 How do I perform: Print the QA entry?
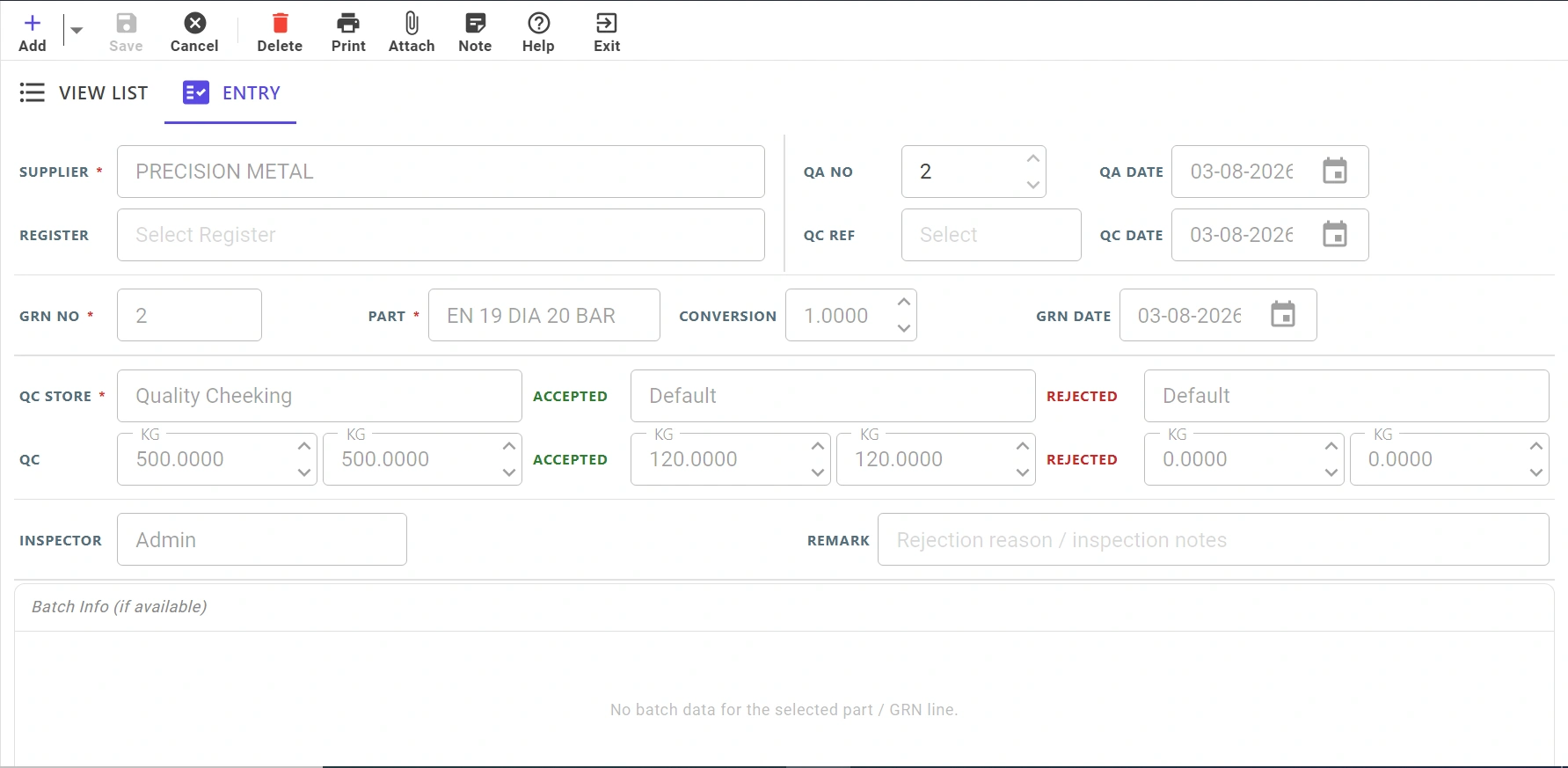point(348,33)
